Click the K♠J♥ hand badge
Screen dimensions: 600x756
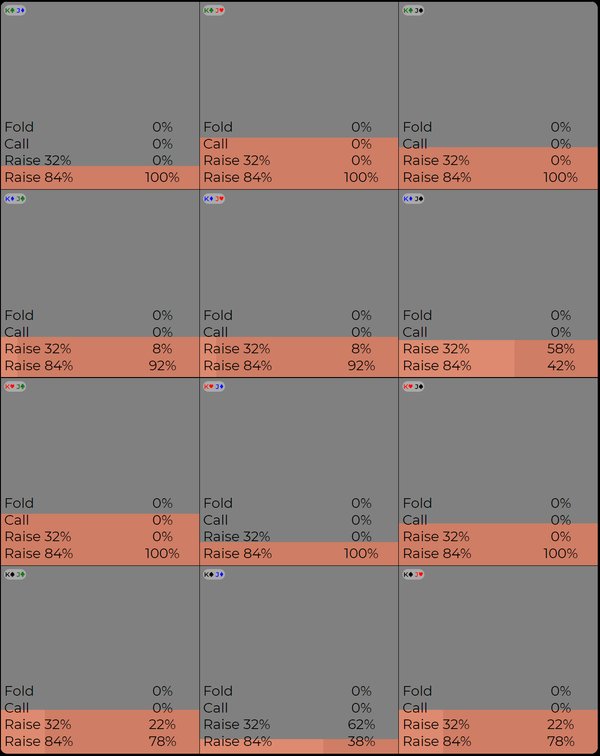(413, 574)
